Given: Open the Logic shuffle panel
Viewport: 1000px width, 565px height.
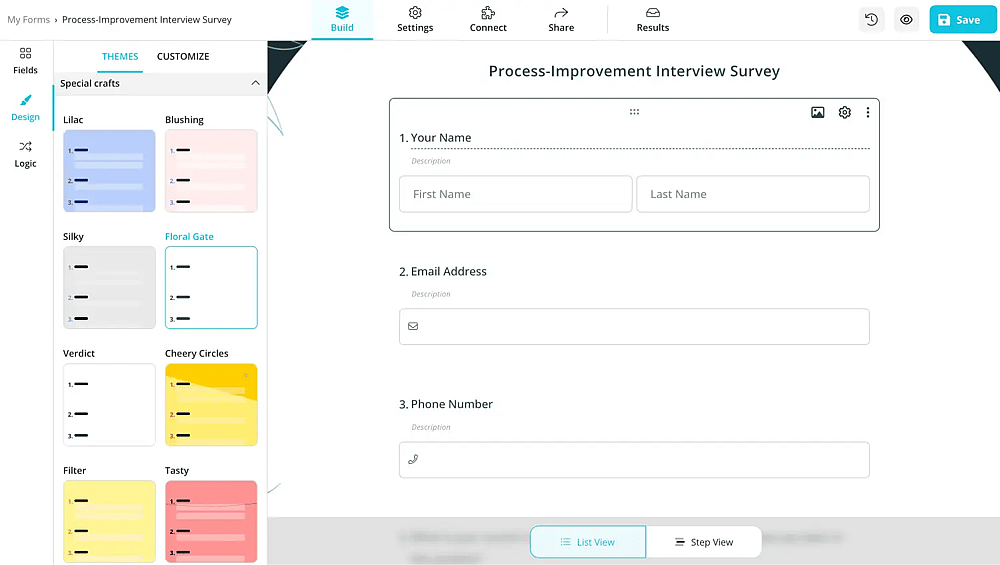Looking at the screenshot, I should point(26,155).
